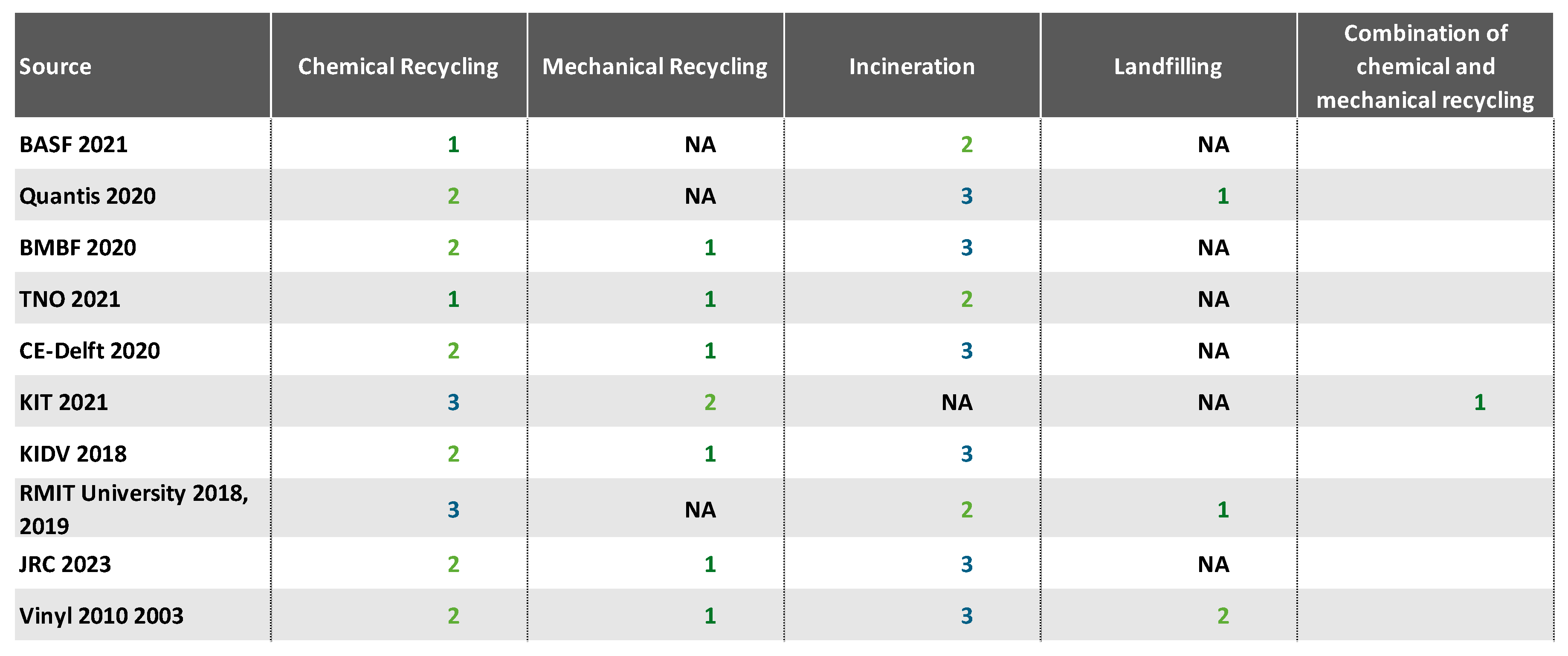Image resolution: width=1568 pixels, height=656 pixels.
Task: Click Vinyl 2010 2003's Landfilling rank value
Action: click(x=1223, y=616)
